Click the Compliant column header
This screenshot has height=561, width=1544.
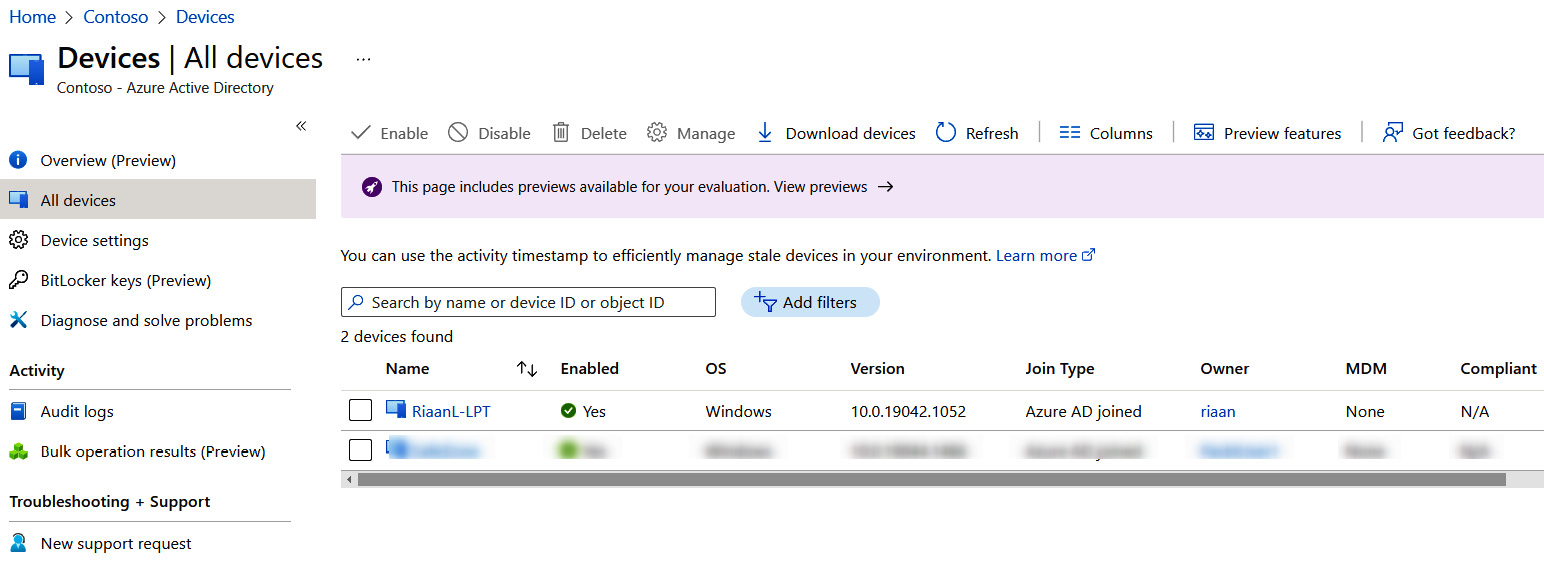(x=1498, y=369)
